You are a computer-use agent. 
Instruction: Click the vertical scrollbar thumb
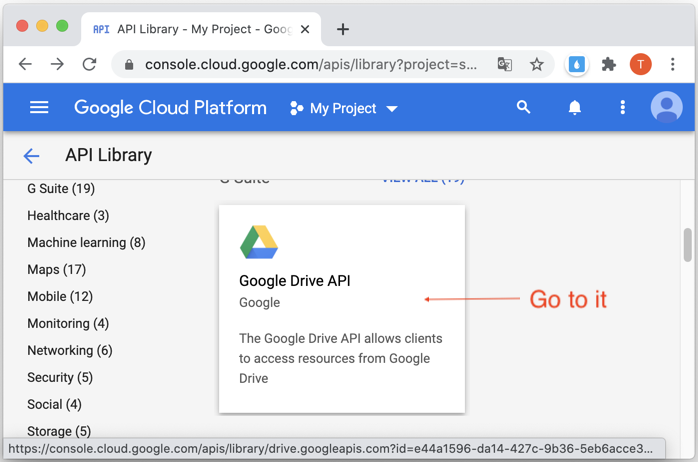coord(688,245)
